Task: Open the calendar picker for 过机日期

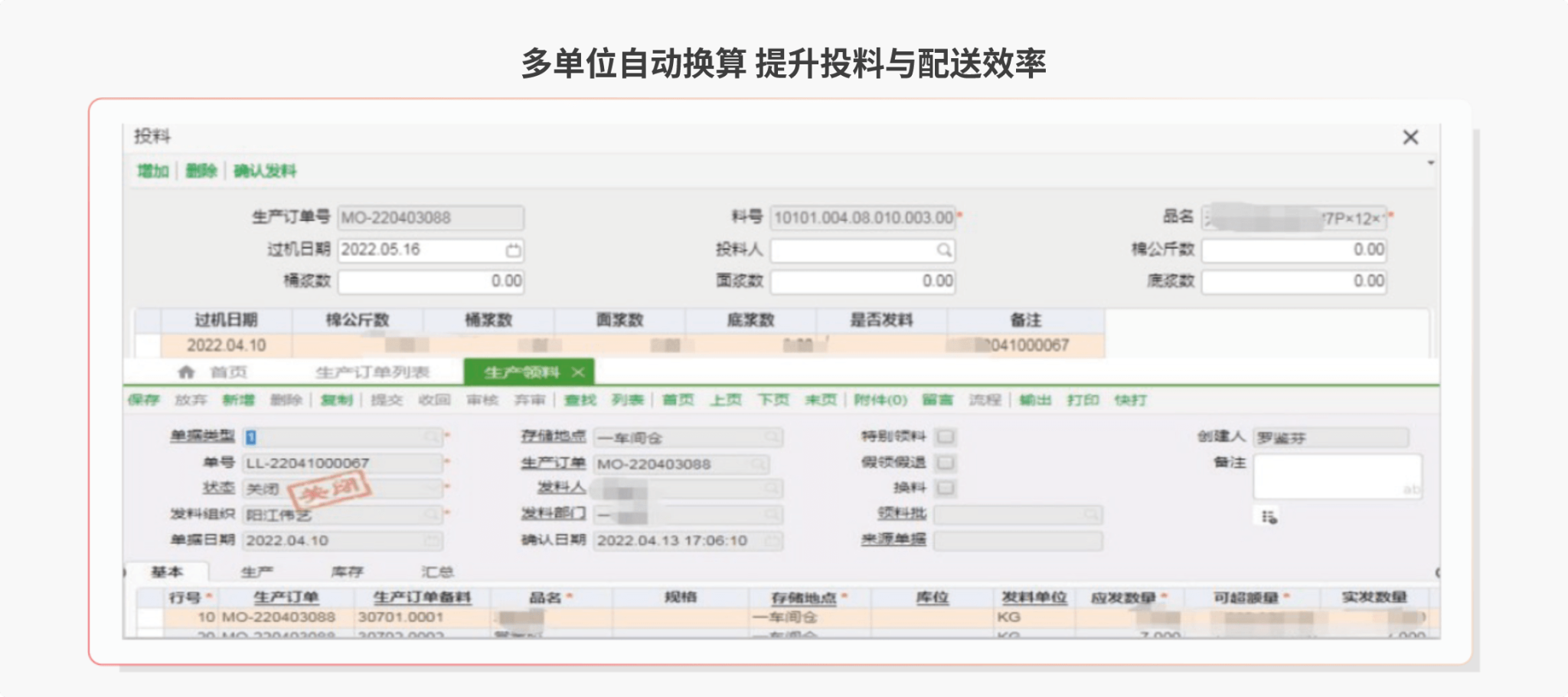Action: tap(513, 250)
